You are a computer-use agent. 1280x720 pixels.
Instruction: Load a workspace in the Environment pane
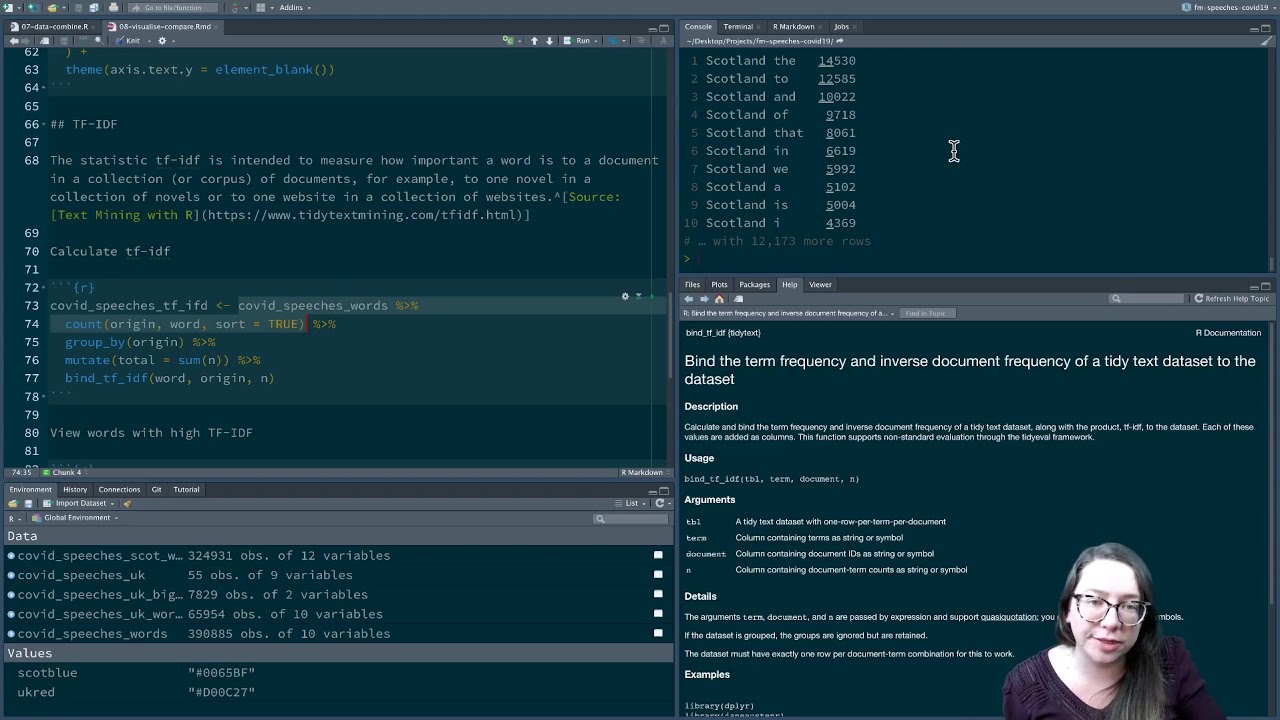13,504
